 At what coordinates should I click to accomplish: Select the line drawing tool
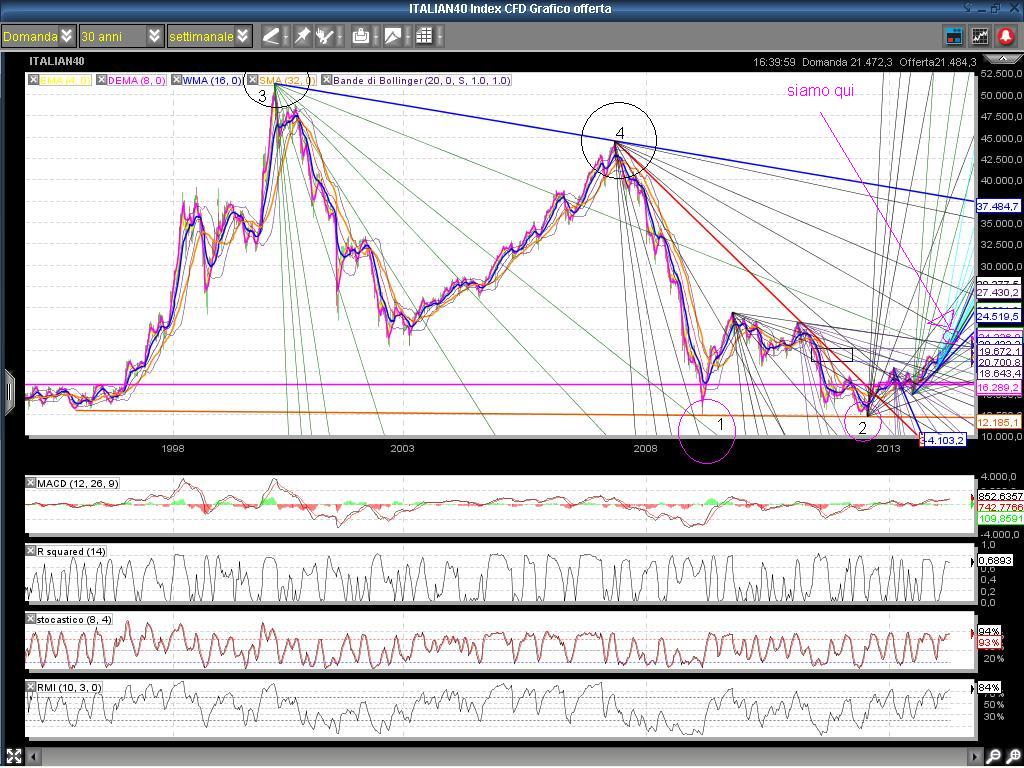tap(270, 37)
